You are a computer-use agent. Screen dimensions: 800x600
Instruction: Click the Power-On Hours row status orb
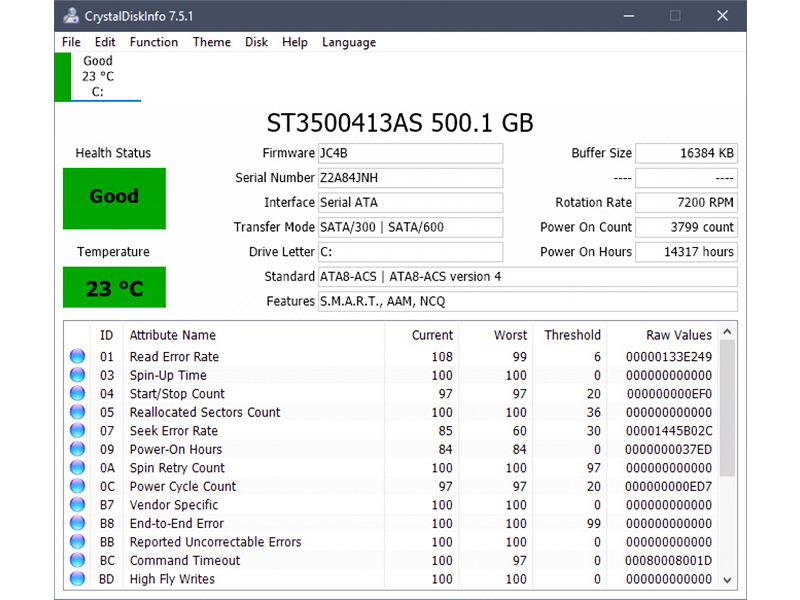(78, 450)
